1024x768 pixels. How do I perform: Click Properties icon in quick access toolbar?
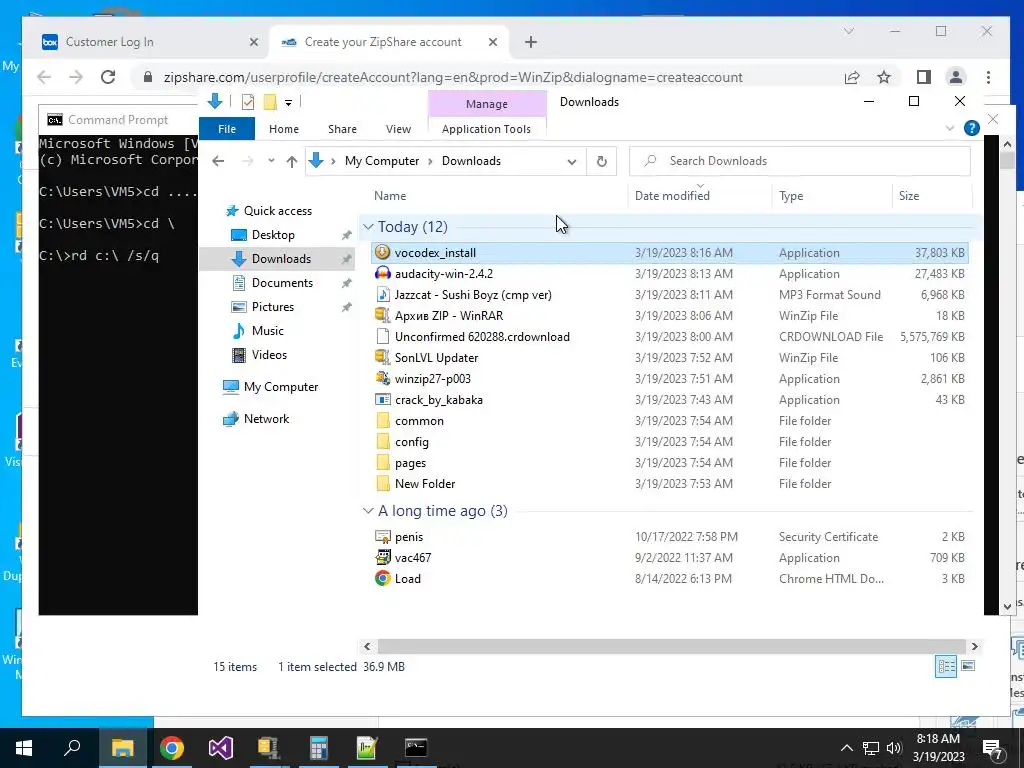(248, 102)
